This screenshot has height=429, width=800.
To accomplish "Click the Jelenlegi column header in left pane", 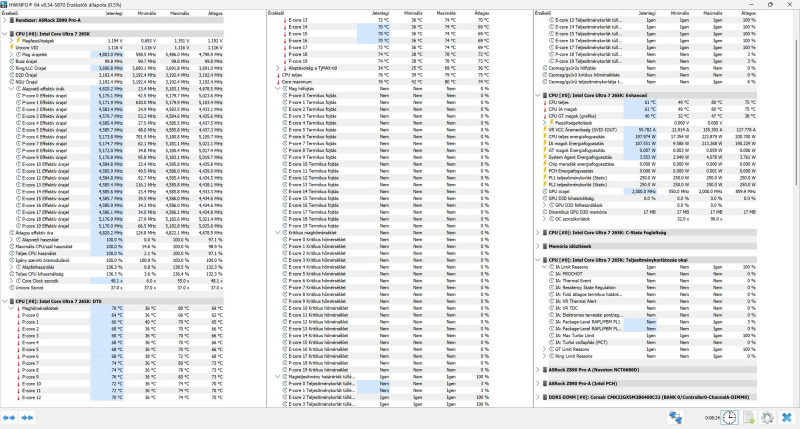I will (x=113, y=13).
